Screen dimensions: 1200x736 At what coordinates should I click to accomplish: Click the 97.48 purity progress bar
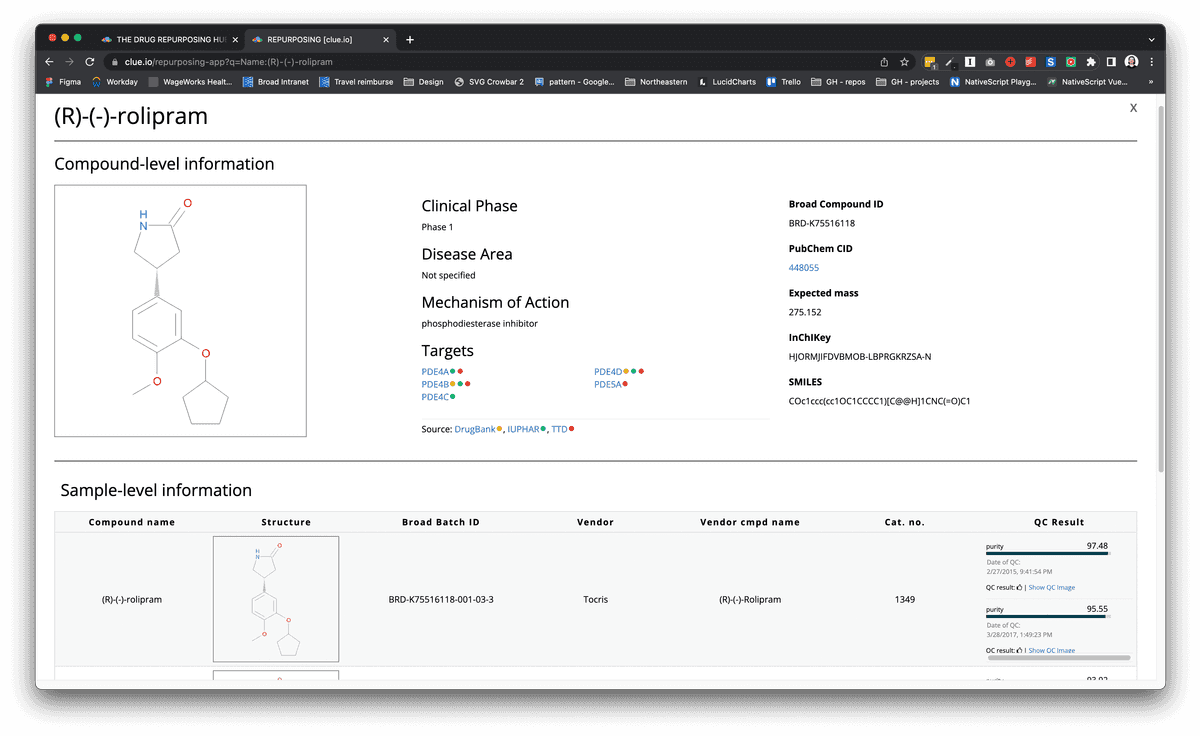point(1047,553)
